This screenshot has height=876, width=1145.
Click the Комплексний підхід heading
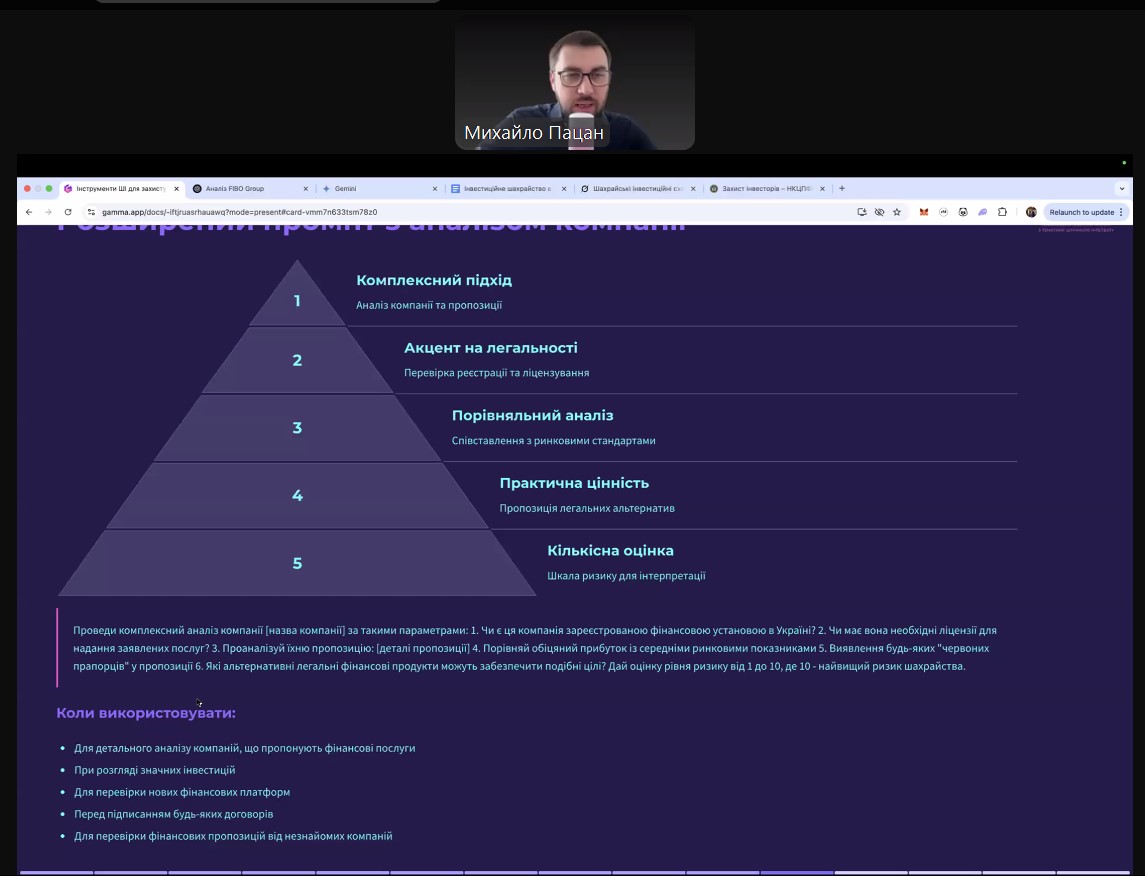[x=434, y=280]
